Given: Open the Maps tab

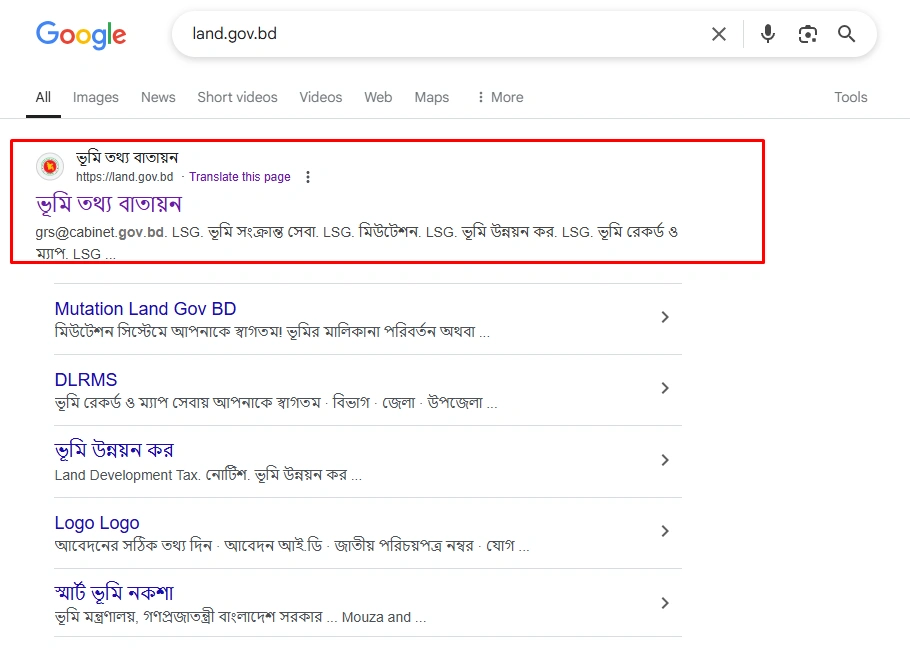Looking at the screenshot, I should pos(432,98).
